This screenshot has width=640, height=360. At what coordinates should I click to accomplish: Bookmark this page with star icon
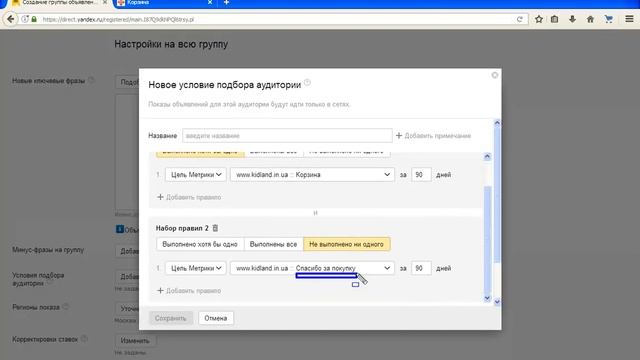tap(539, 19)
